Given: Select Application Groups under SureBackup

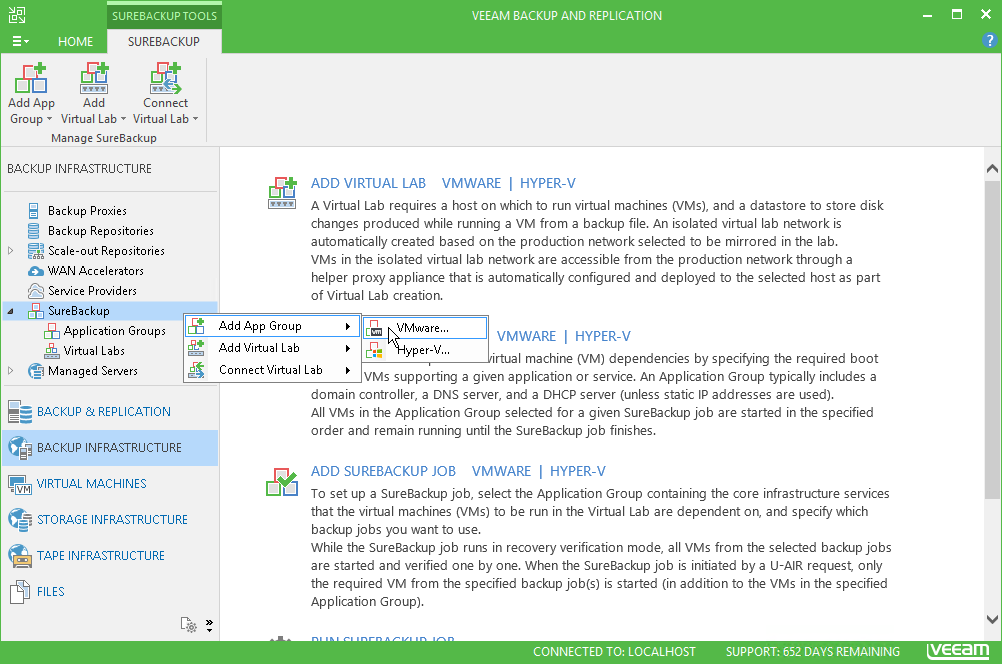Looking at the screenshot, I should point(114,331).
